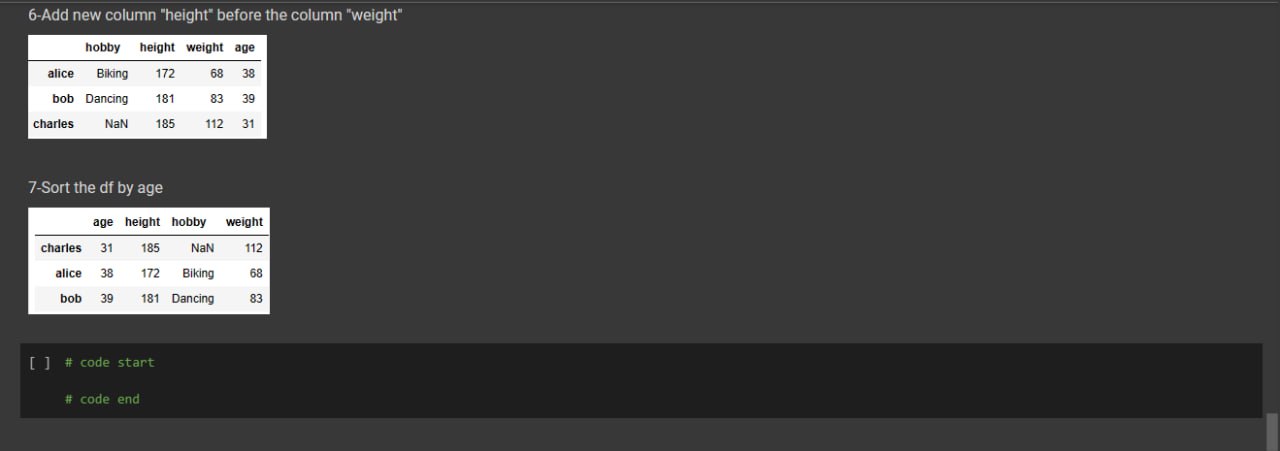Click the '# code end' comment line

(102, 399)
